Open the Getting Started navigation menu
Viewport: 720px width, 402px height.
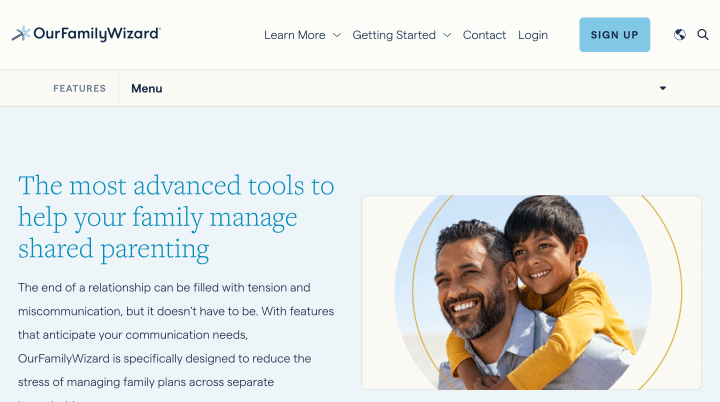pyautogui.click(x=394, y=35)
